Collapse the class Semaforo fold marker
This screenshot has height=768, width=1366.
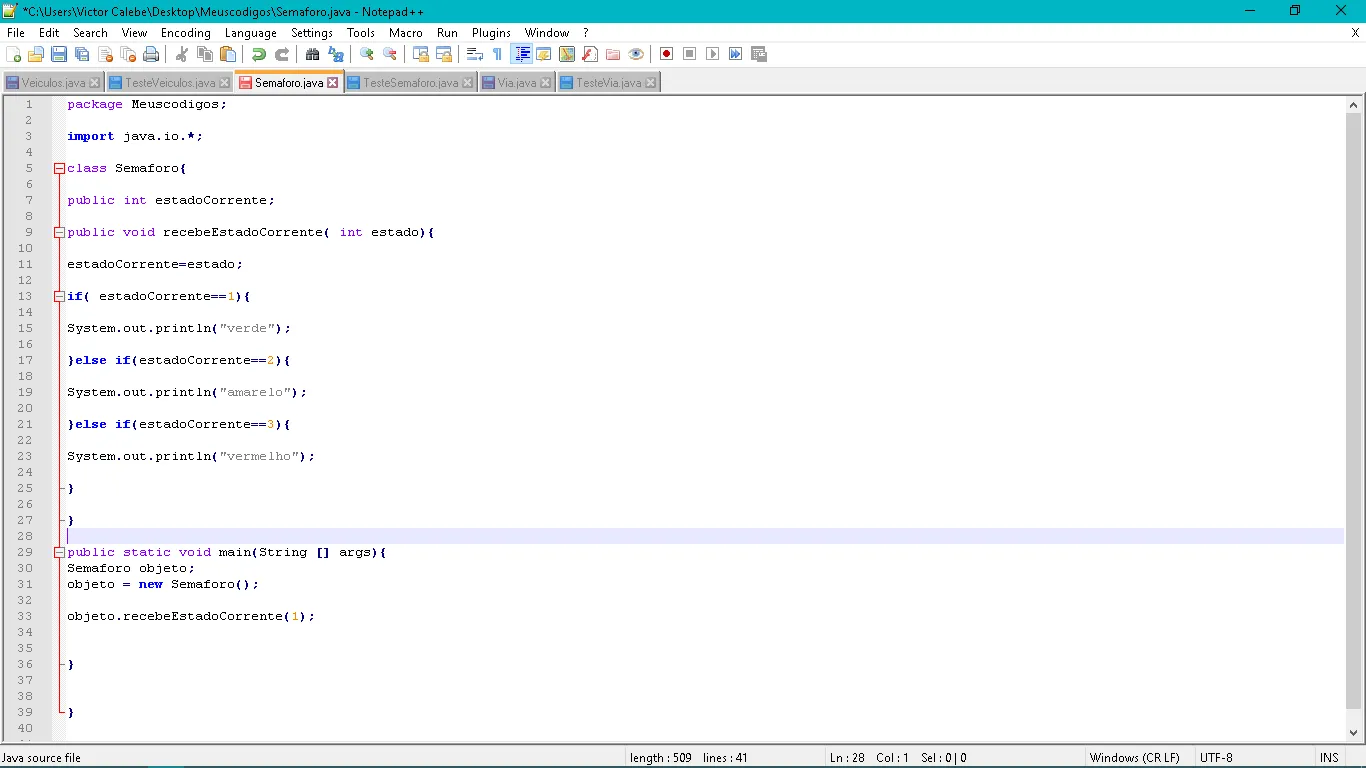tap(59, 169)
